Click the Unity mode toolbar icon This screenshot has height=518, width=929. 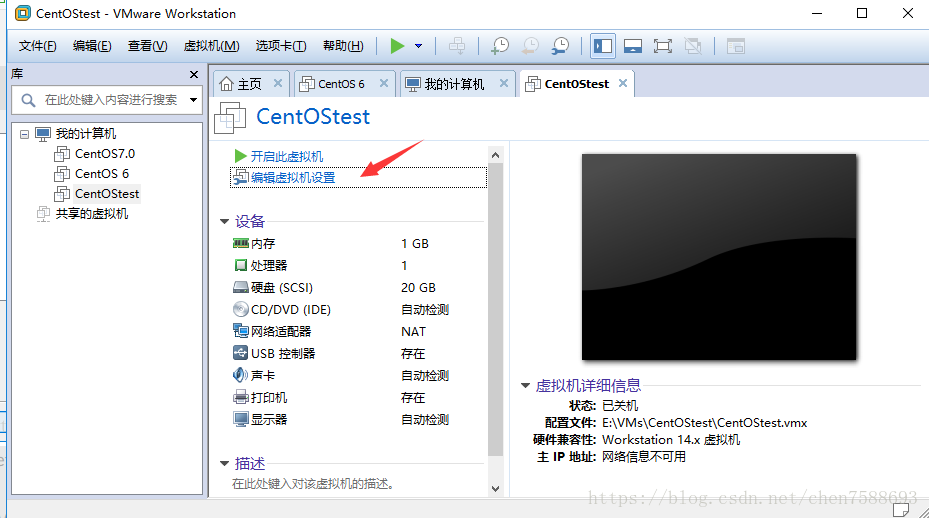point(693,46)
